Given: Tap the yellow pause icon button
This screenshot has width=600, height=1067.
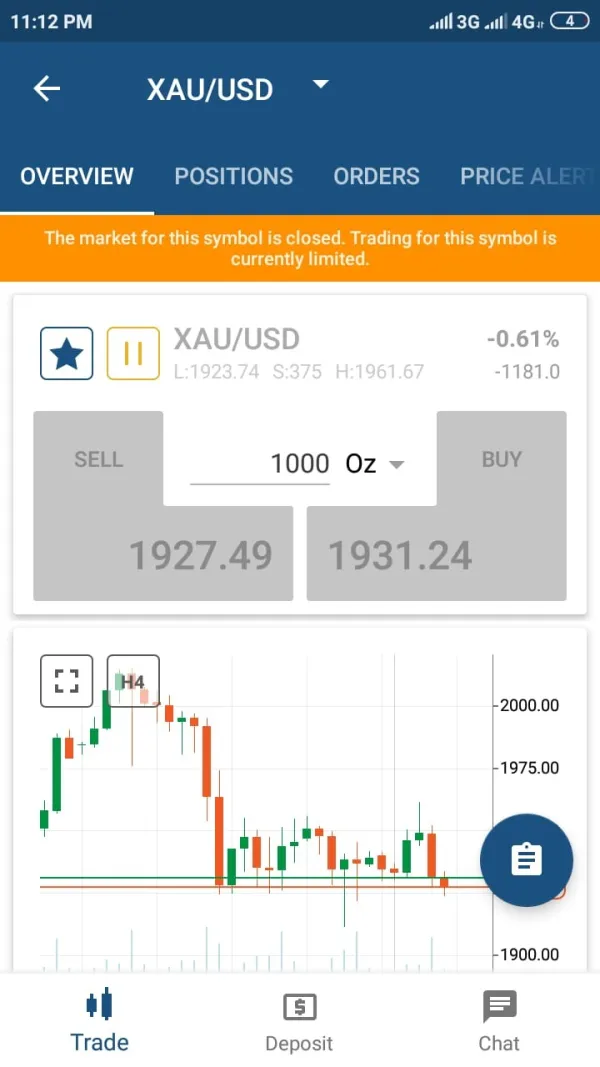Looking at the screenshot, I should coord(133,353).
